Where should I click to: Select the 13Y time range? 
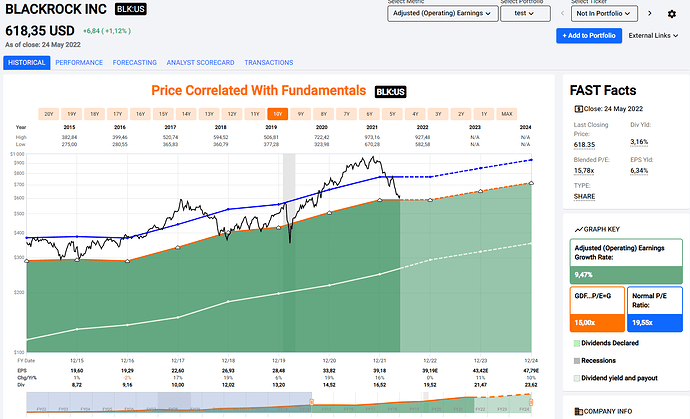209,114
